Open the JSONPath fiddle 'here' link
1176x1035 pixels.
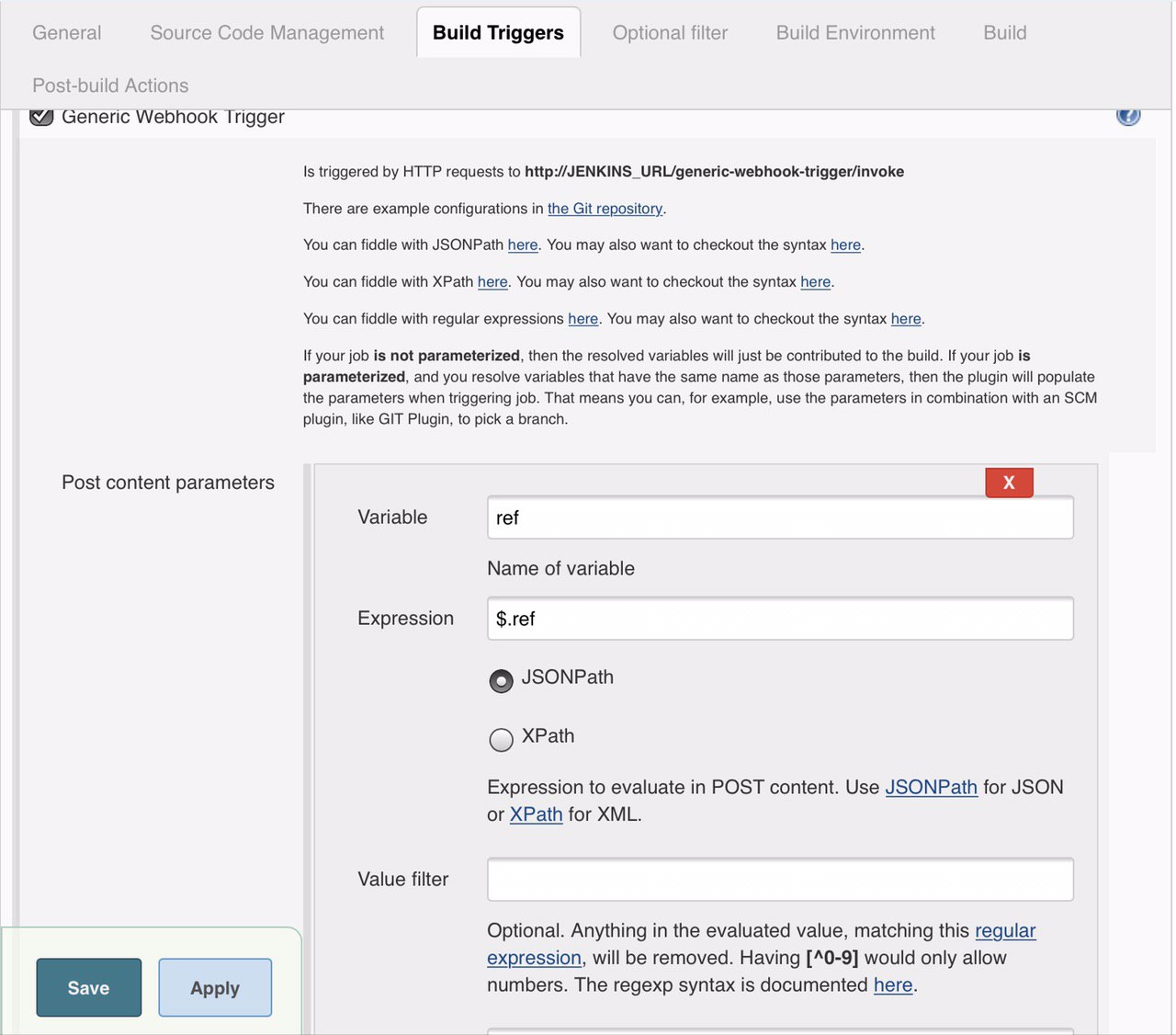pos(523,245)
